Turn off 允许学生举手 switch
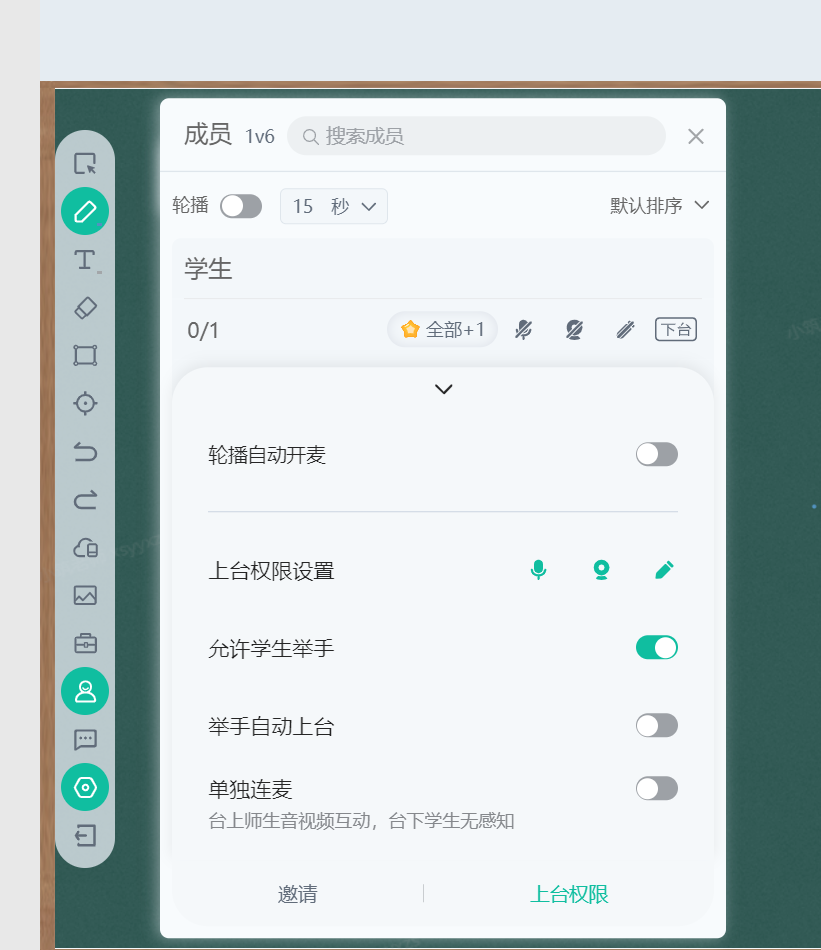Screen dimensions: 821x950 coord(657,648)
